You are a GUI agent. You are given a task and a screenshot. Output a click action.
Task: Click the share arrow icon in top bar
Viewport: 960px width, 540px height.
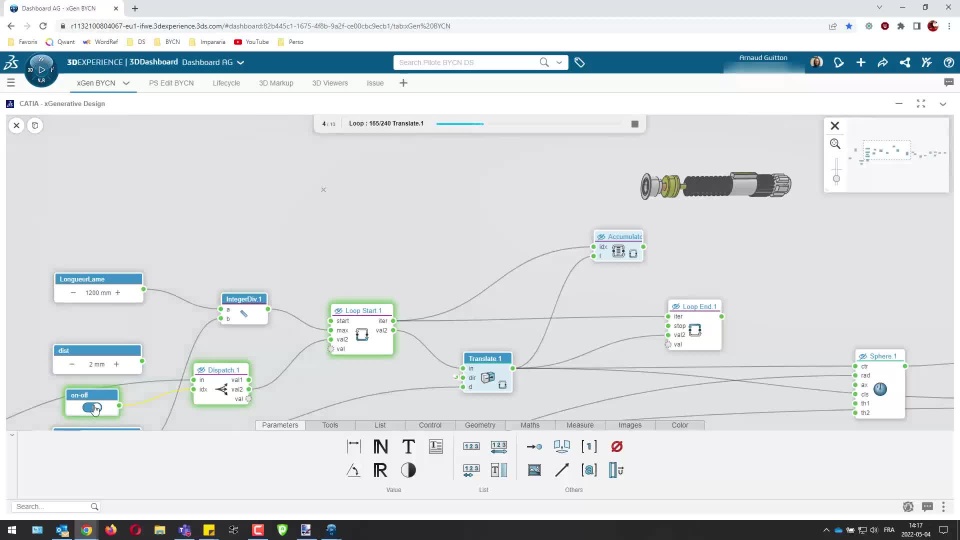[x=883, y=62]
